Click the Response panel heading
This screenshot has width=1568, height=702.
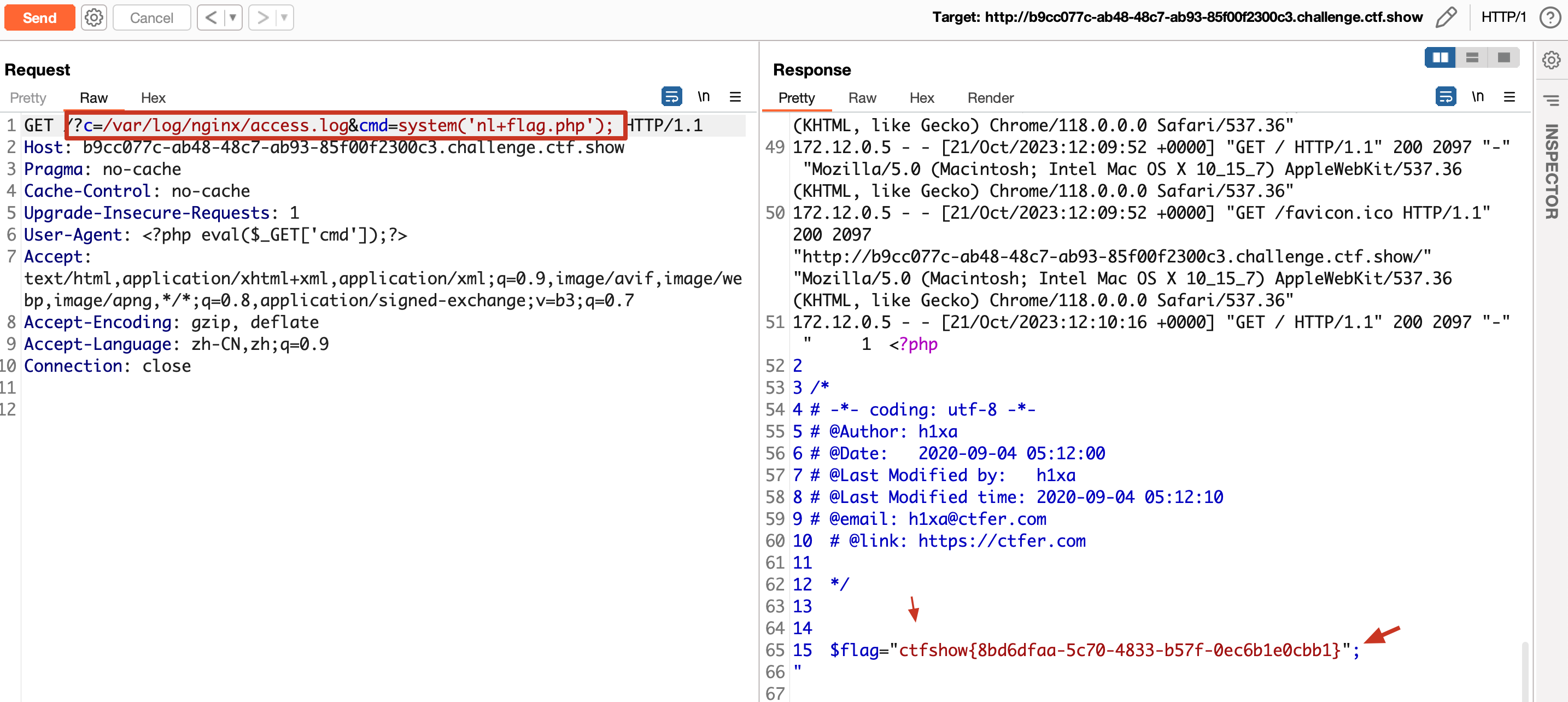[811, 70]
